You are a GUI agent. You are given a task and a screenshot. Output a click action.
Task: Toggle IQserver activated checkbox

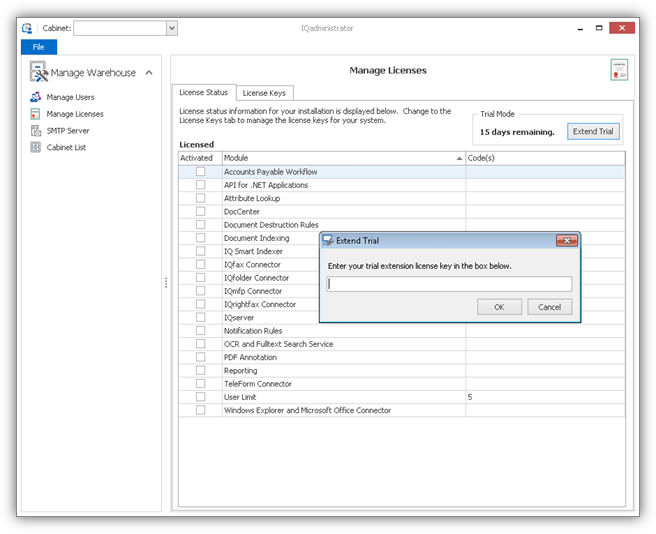click(201, 317)
